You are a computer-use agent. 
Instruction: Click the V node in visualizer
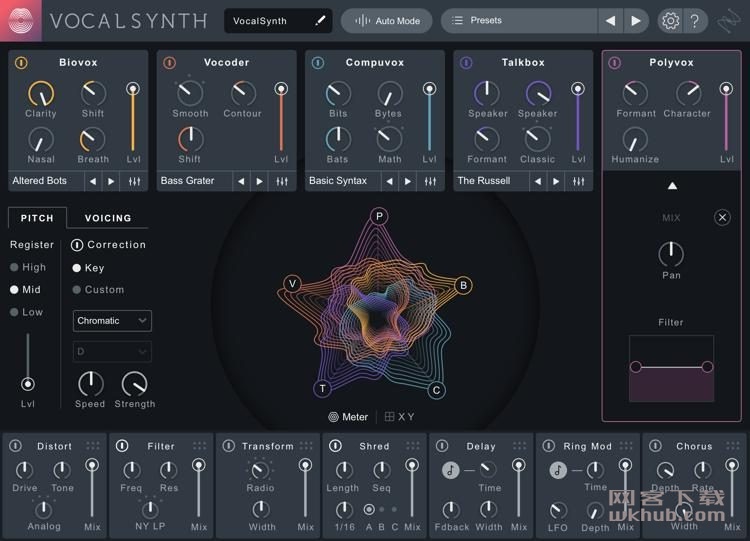292,284
